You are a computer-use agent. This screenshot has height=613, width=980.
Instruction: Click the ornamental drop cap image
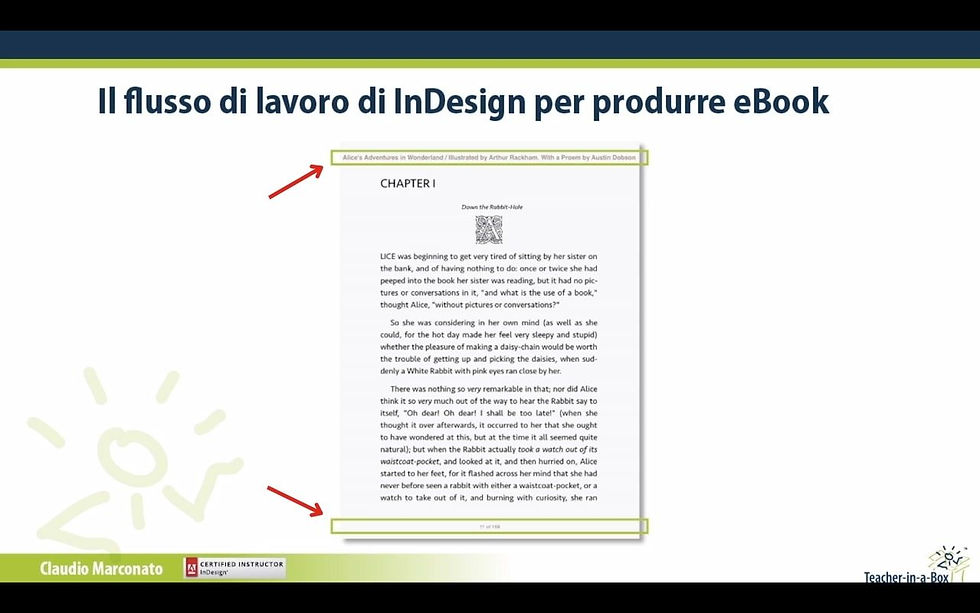pyautogui.click(x=489, y=229)
